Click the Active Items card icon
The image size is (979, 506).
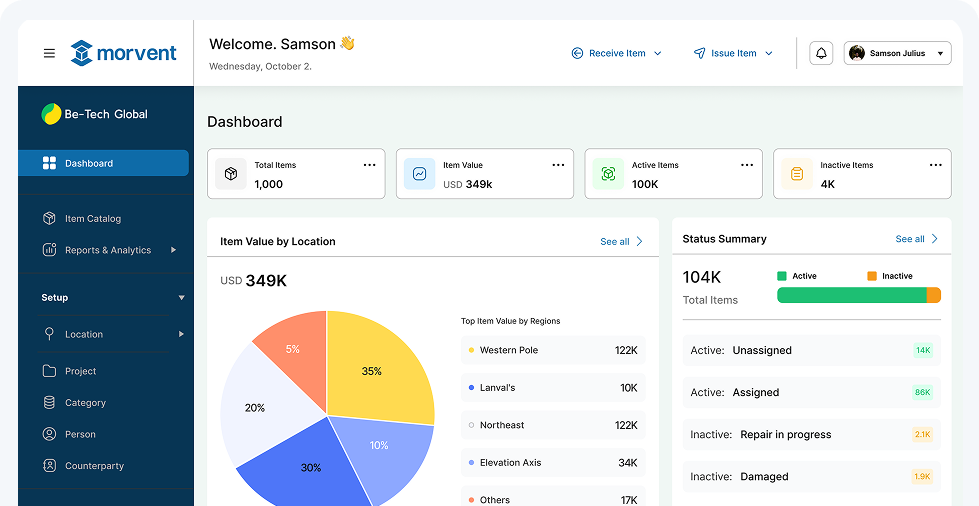click(x=608, y=174)
